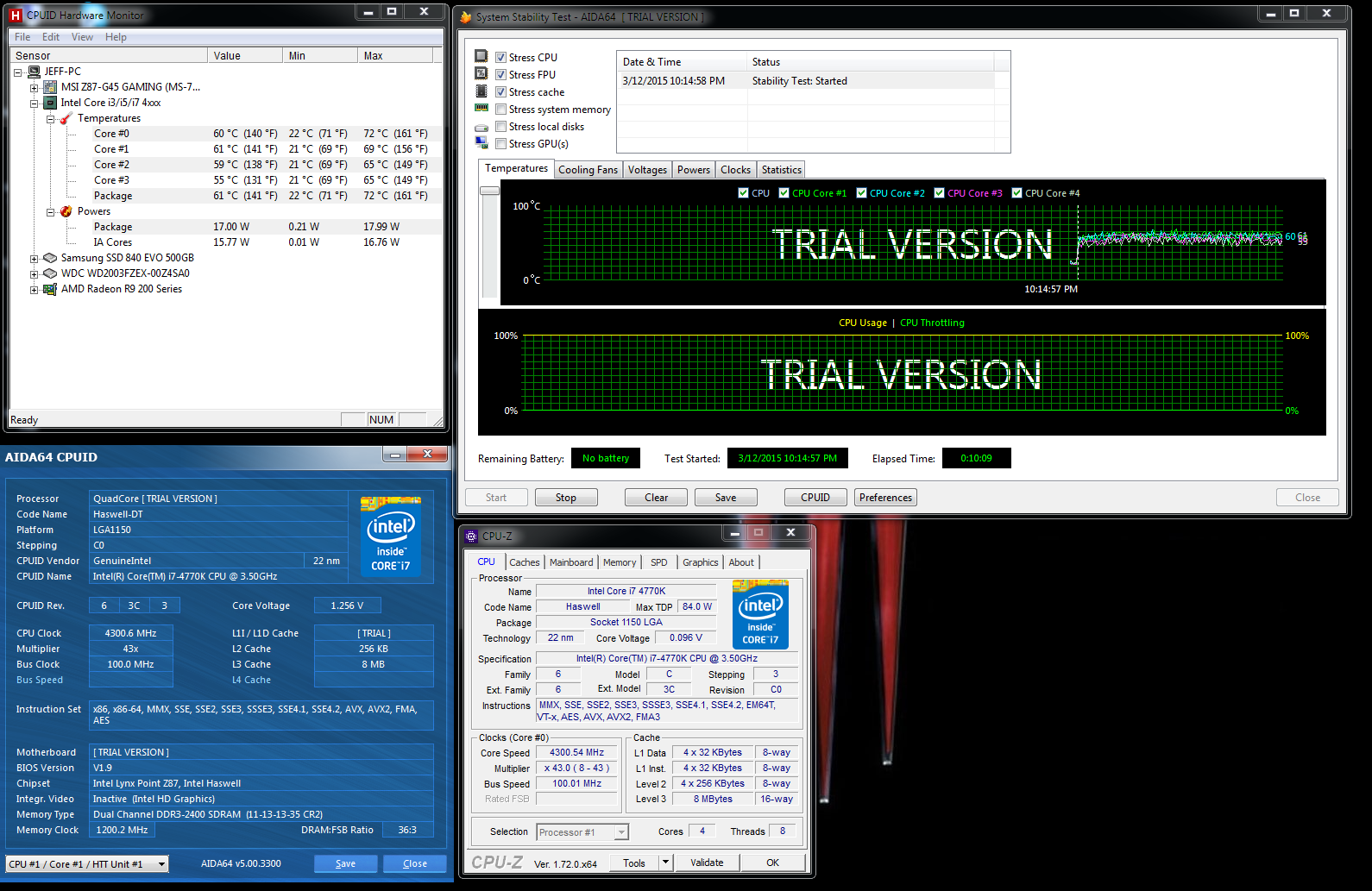
Task: Open the Help menu in HWMonitor
Action: [116, 37]
